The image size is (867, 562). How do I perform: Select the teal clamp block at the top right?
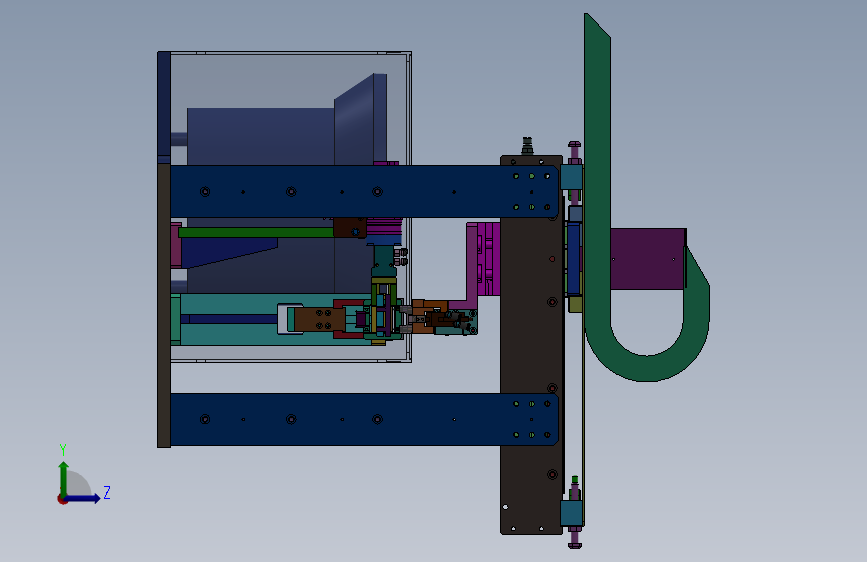coord(571,177)
